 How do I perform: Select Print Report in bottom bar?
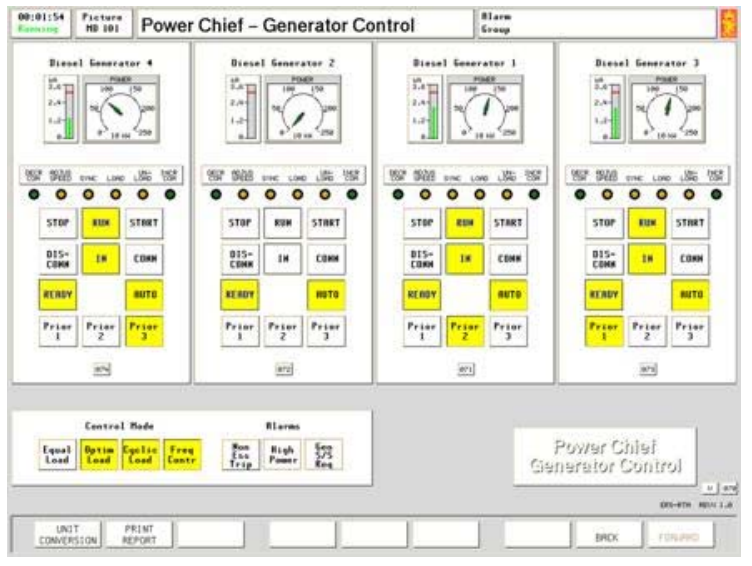[x=139, y=536]
